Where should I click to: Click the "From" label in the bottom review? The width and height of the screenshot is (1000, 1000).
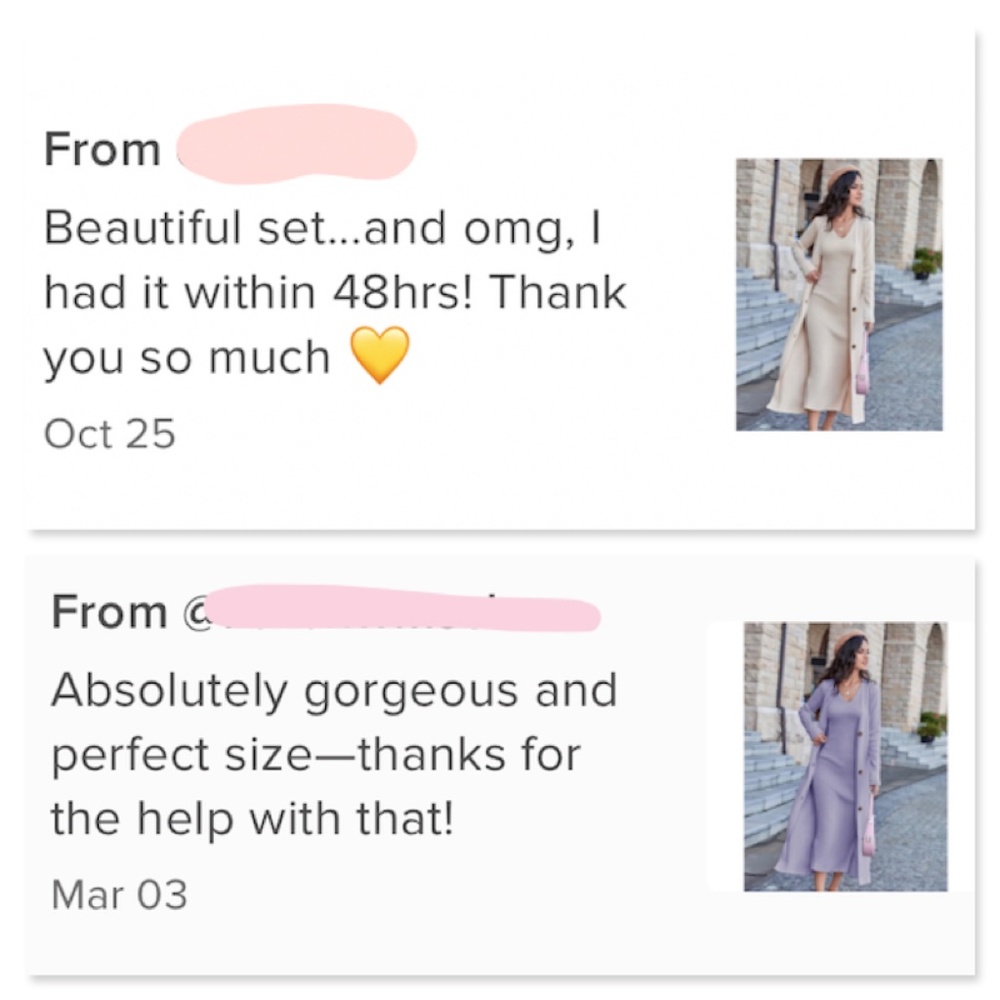tap(110, 611)
